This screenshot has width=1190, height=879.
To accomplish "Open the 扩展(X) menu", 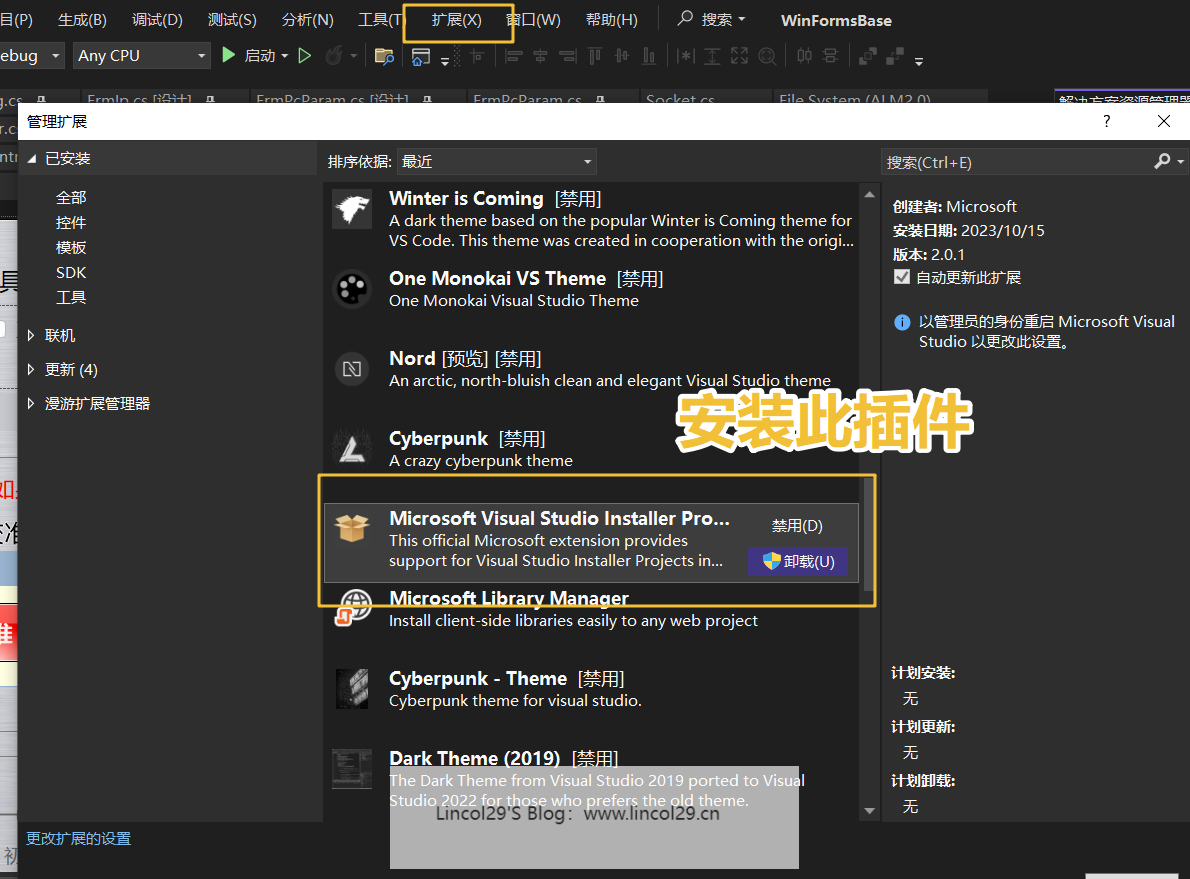I will point(457,19).
